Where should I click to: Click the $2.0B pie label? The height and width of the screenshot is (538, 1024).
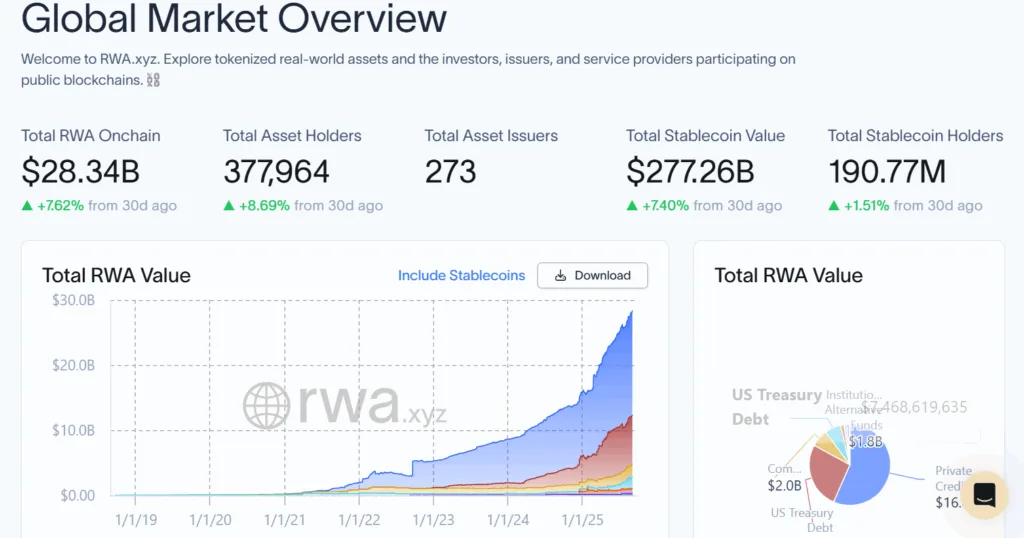coord(784,486)
